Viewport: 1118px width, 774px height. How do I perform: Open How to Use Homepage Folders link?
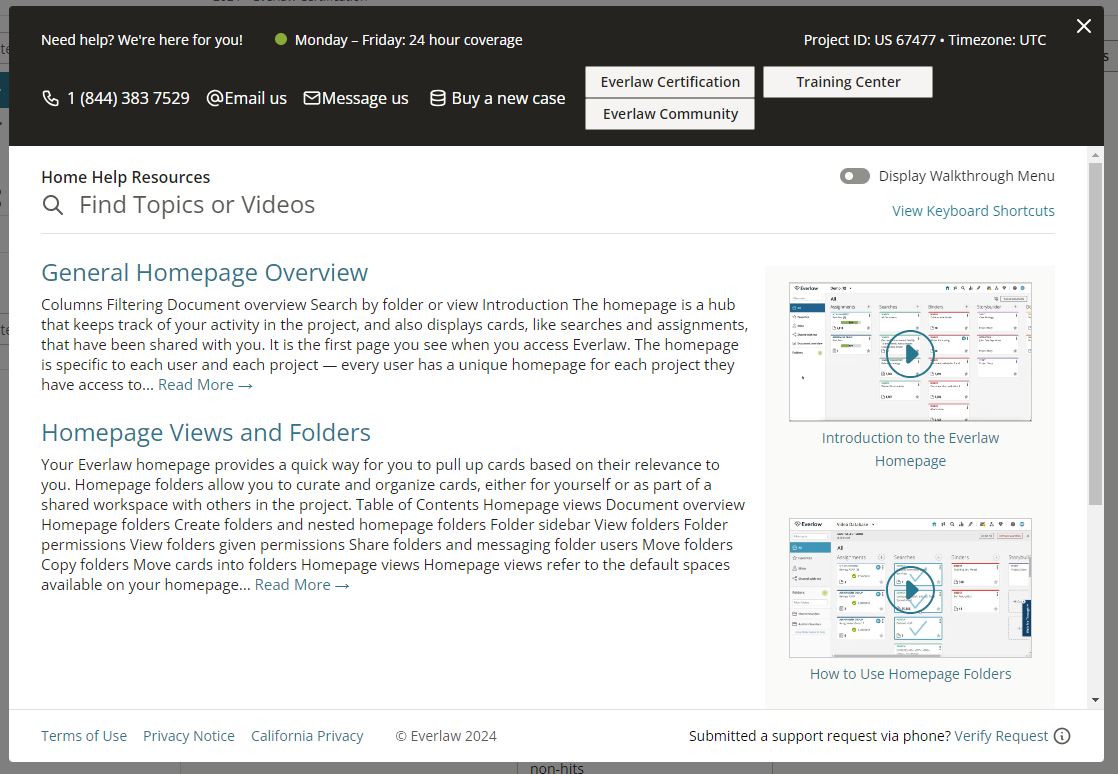tap(911, 674)
